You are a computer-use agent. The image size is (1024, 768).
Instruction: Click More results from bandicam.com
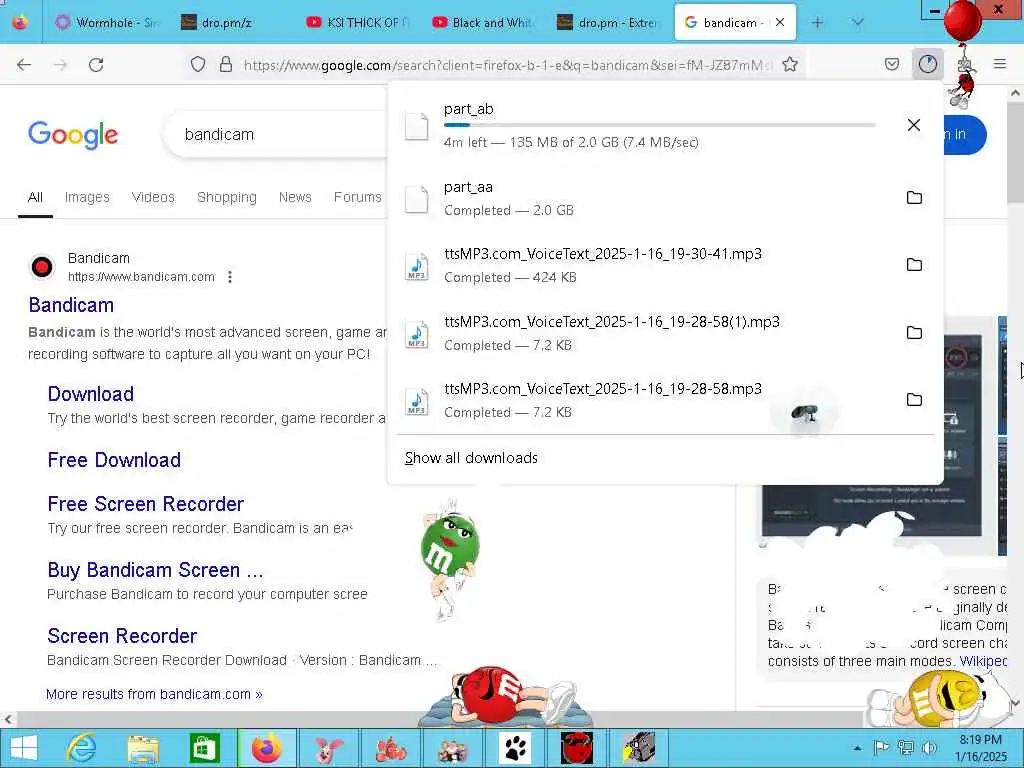[x=154, y=694]
